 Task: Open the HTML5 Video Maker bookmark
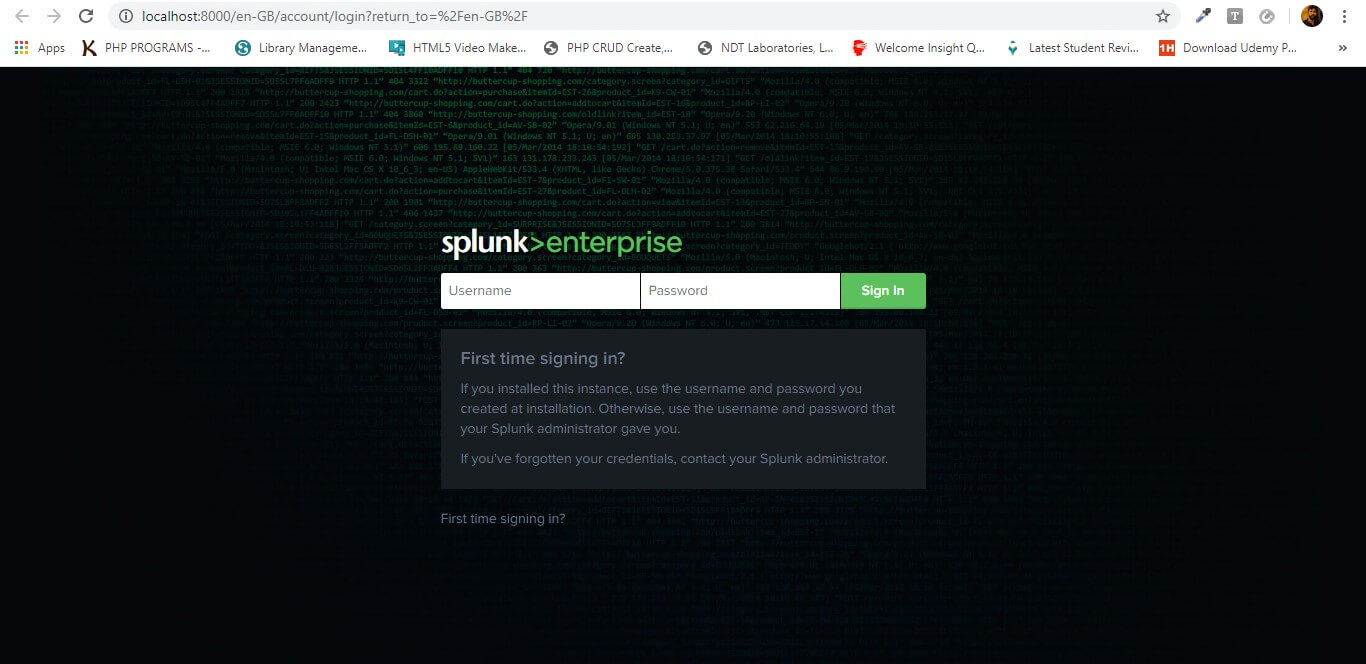pyautogui.click(x=457, y=47)
